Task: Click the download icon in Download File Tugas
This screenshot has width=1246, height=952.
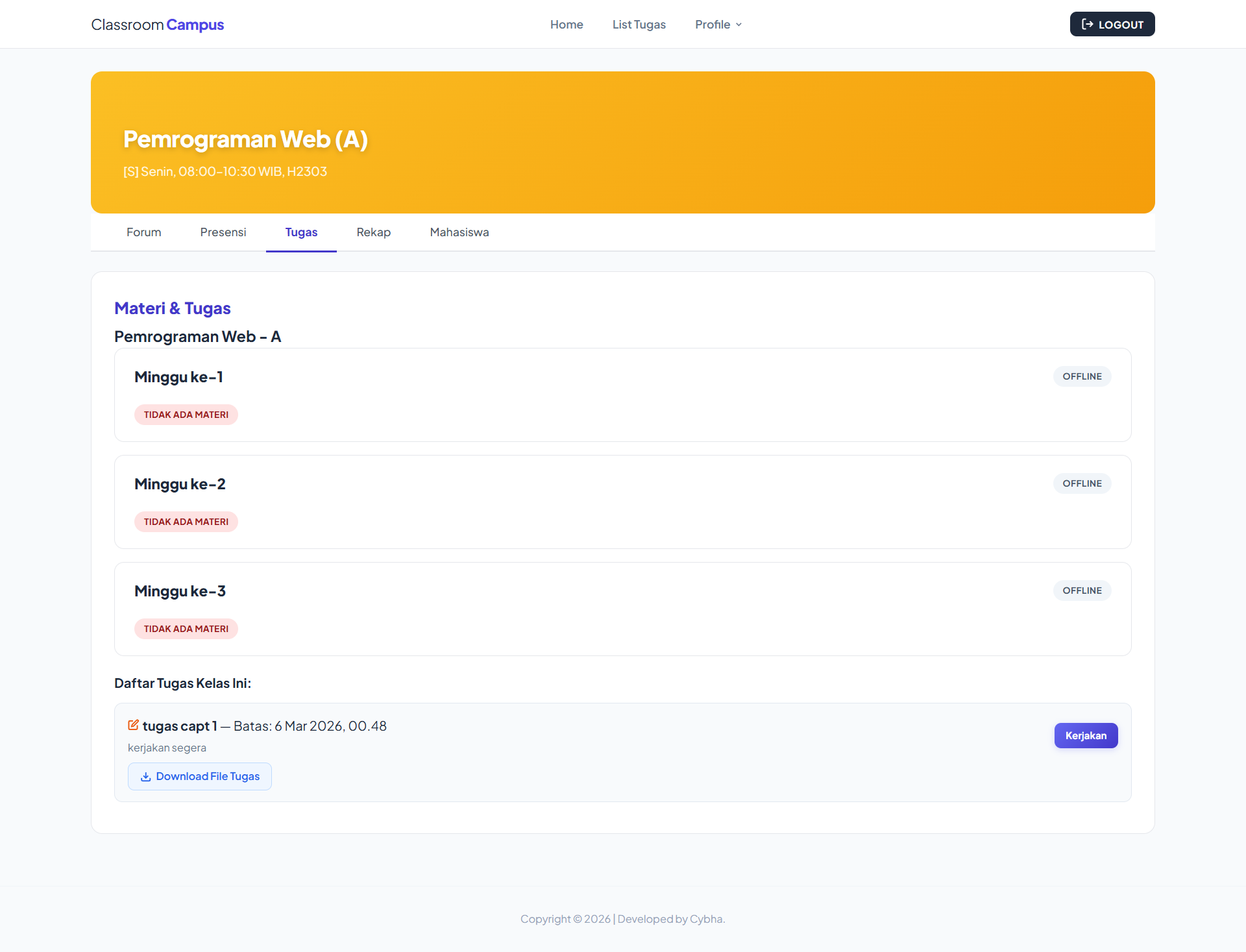Action: (146, 776)
